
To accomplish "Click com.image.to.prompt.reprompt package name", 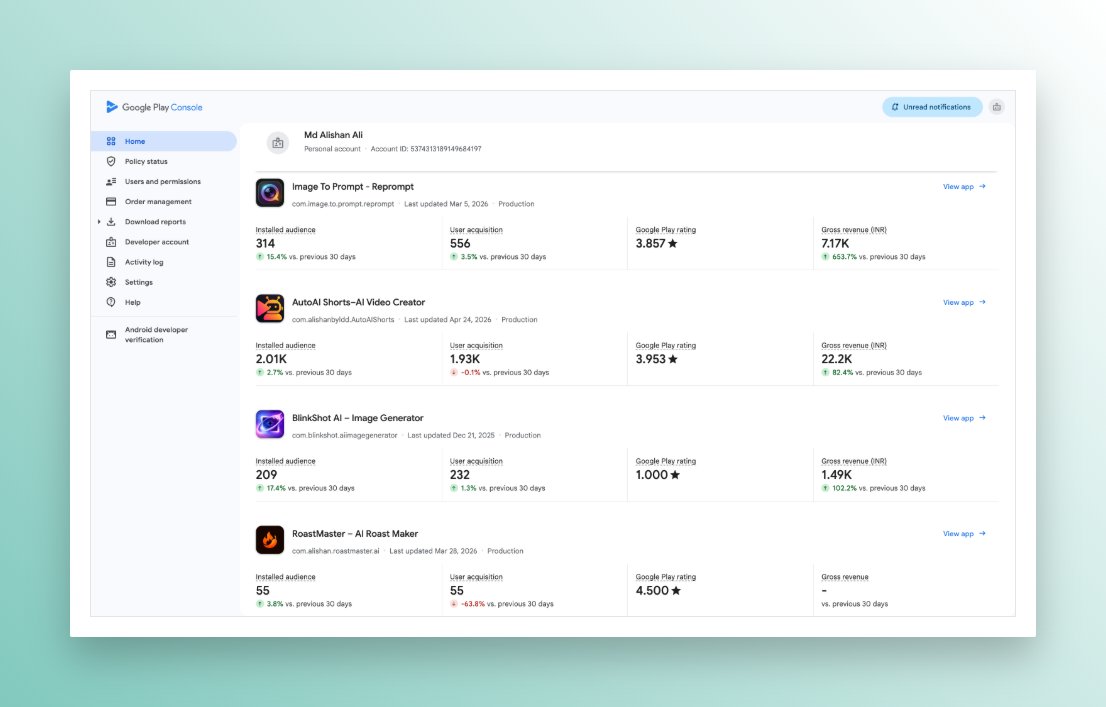I will (343, 204).
